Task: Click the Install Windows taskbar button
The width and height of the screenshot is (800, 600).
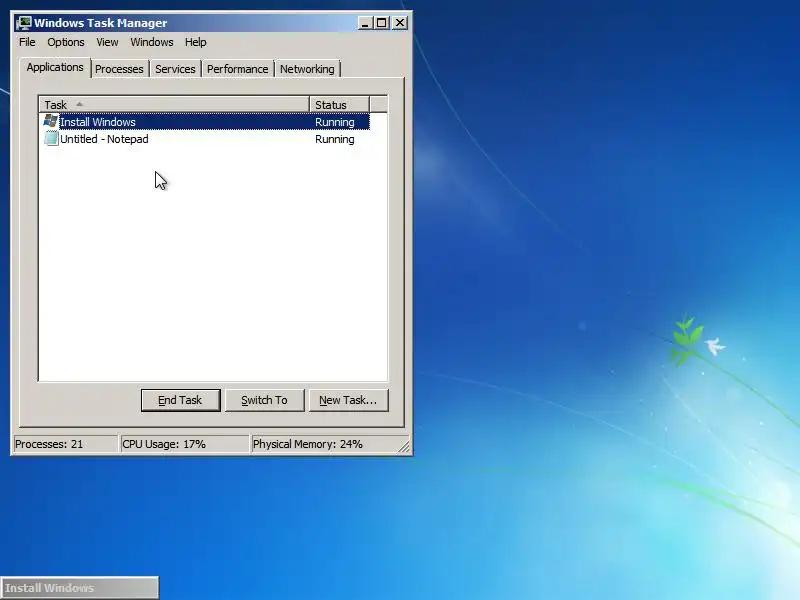Action: (x=80, y=588)
